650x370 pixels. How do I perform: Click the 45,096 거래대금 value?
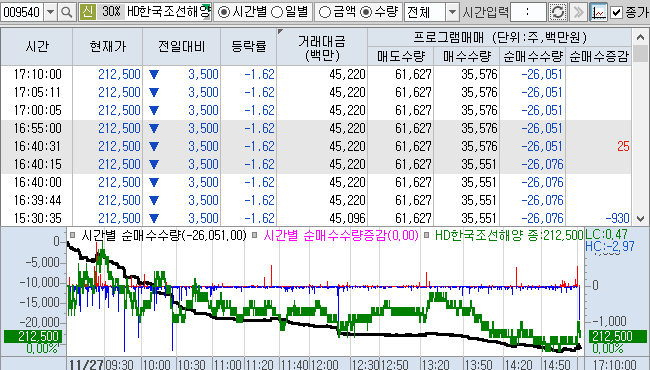tap(347, 218)
